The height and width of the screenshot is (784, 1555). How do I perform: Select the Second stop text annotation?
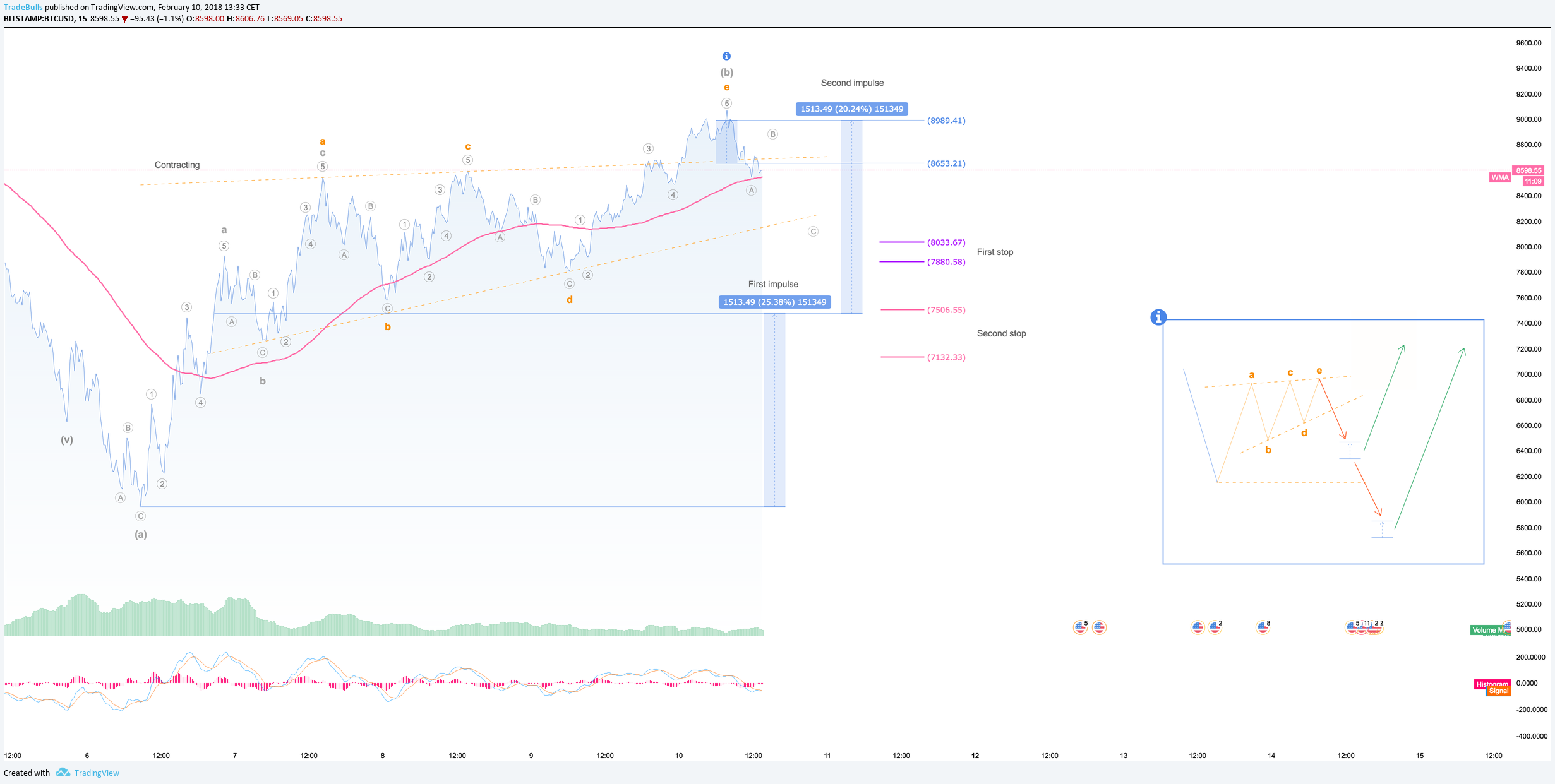(x=1001, y=333)
